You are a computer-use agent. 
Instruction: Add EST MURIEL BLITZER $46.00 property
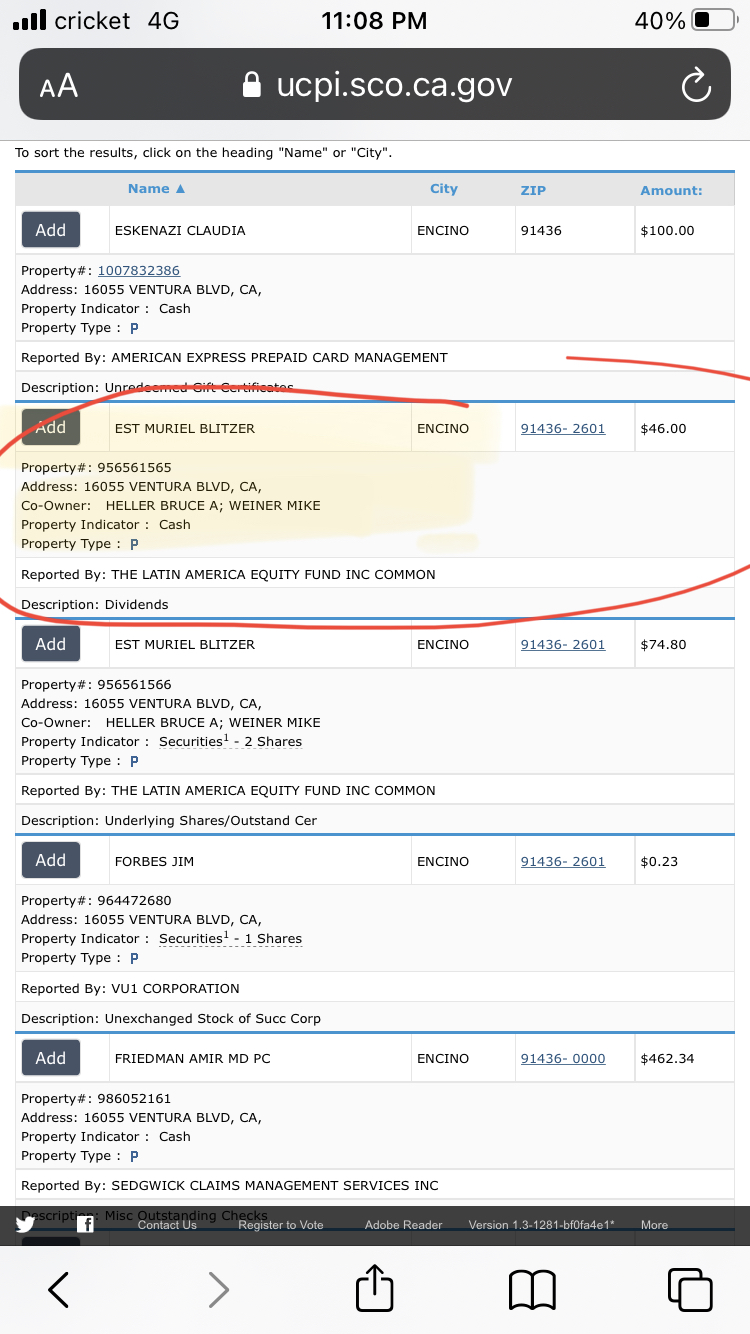(51, 427)
